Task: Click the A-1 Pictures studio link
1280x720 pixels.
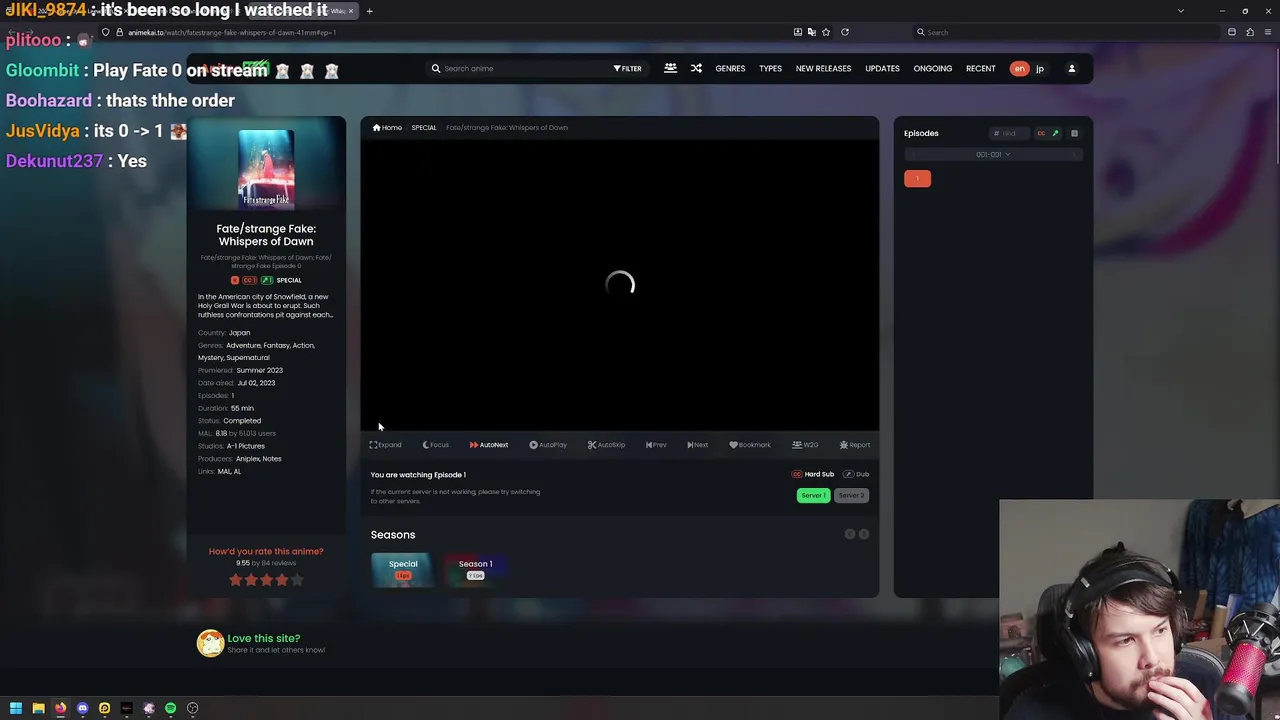Action: 245,446
